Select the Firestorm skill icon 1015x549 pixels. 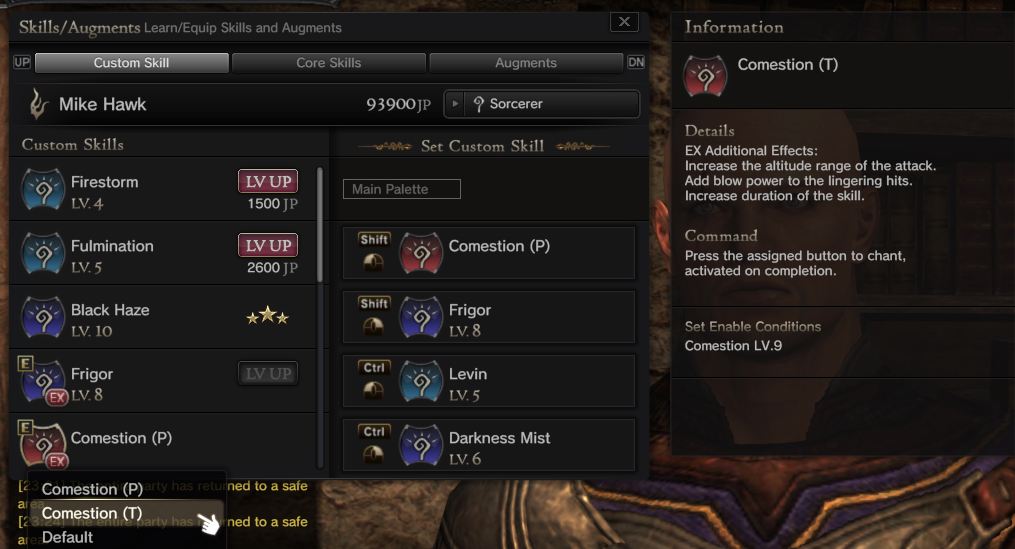pos(43,190)
